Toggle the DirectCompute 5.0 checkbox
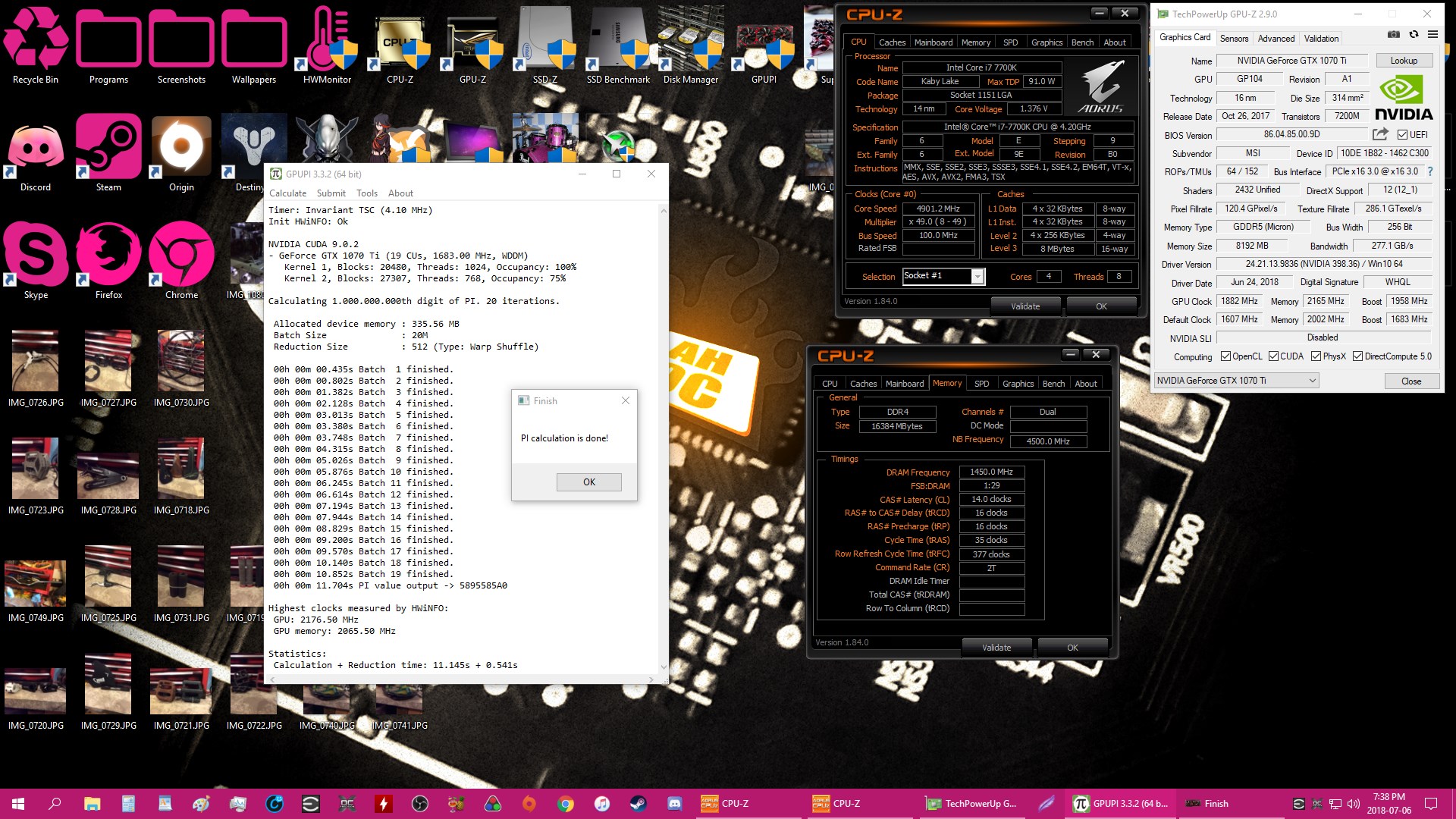Viewport: 1456px width, 819px height. coord(1357,356)
